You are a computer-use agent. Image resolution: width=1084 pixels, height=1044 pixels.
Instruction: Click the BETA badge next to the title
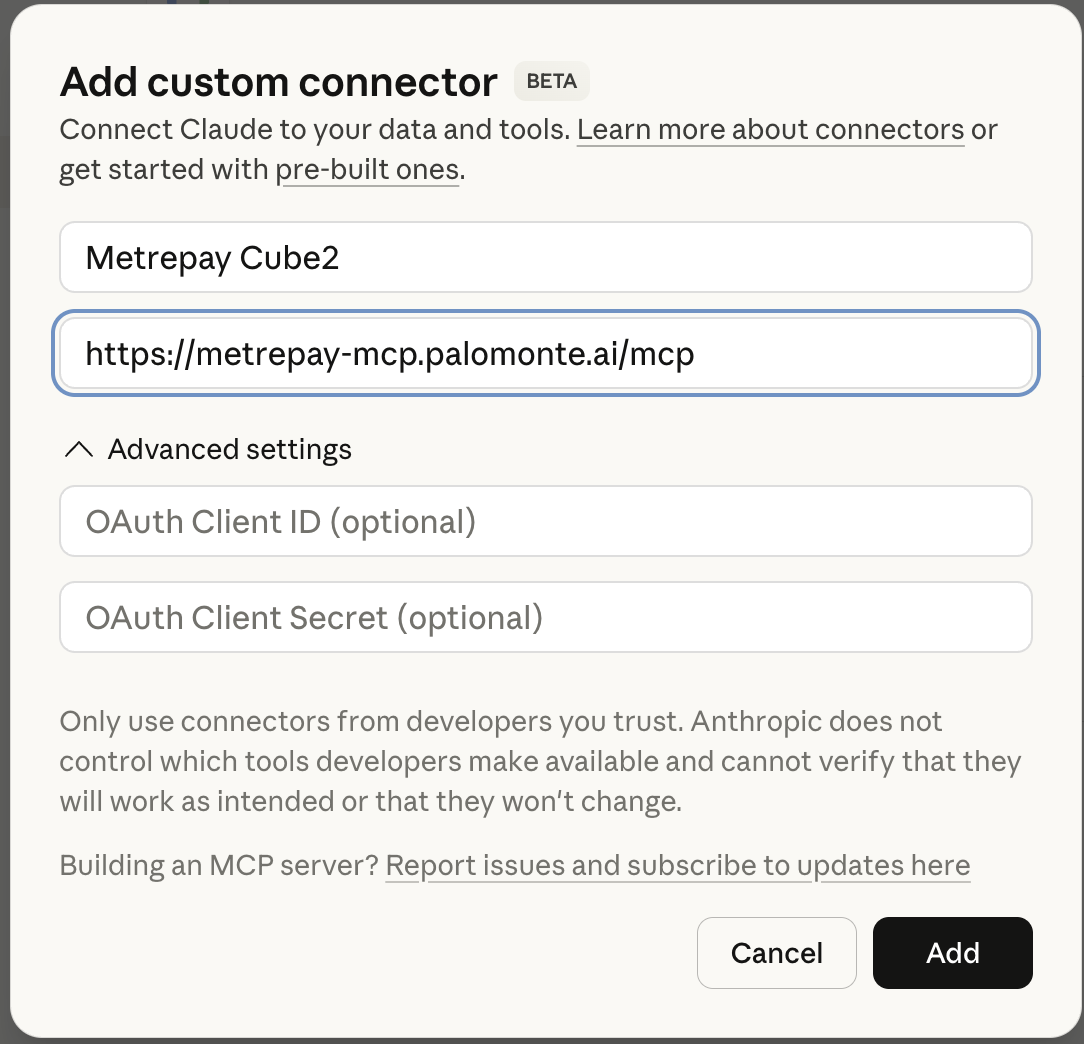[x=551, y=81]
